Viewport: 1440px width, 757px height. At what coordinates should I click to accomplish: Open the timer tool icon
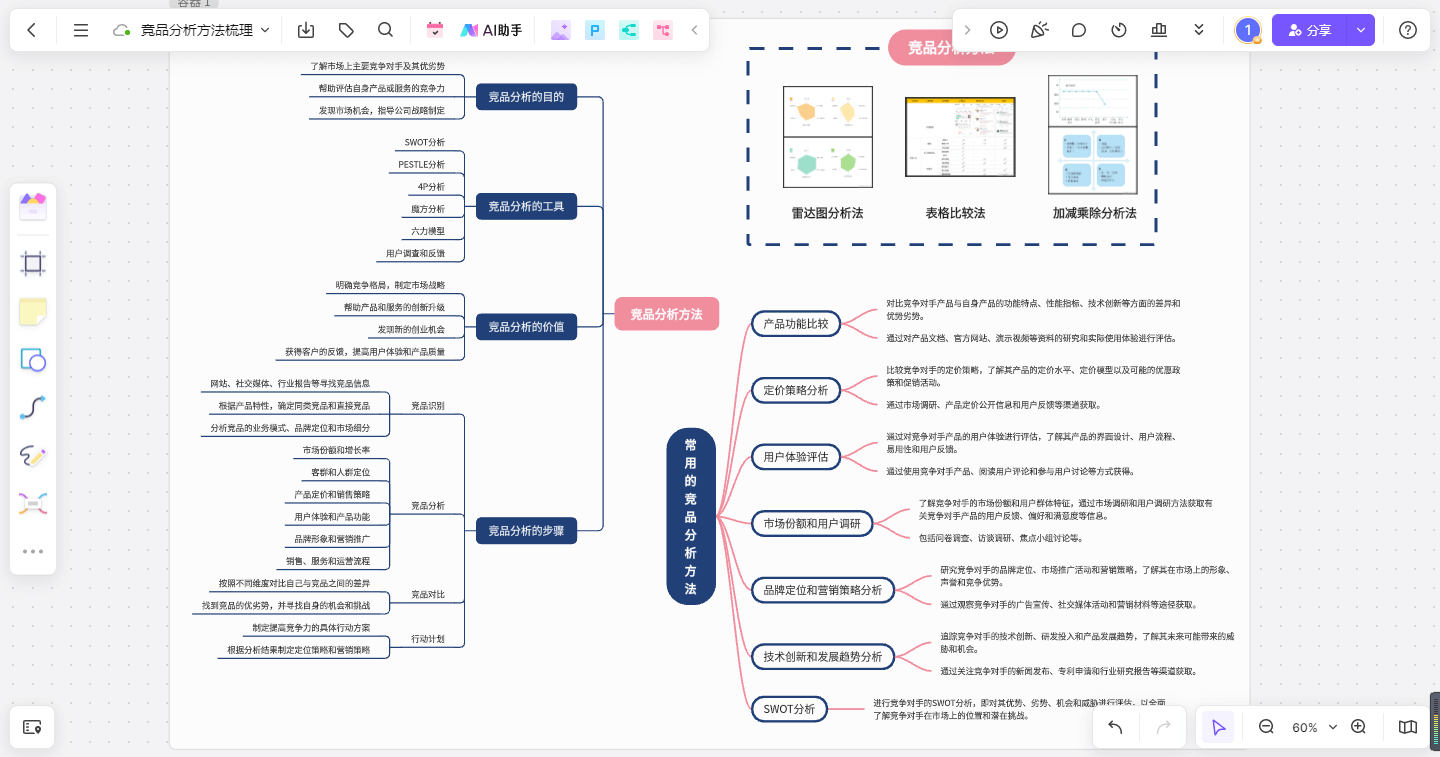point(1119,30)
